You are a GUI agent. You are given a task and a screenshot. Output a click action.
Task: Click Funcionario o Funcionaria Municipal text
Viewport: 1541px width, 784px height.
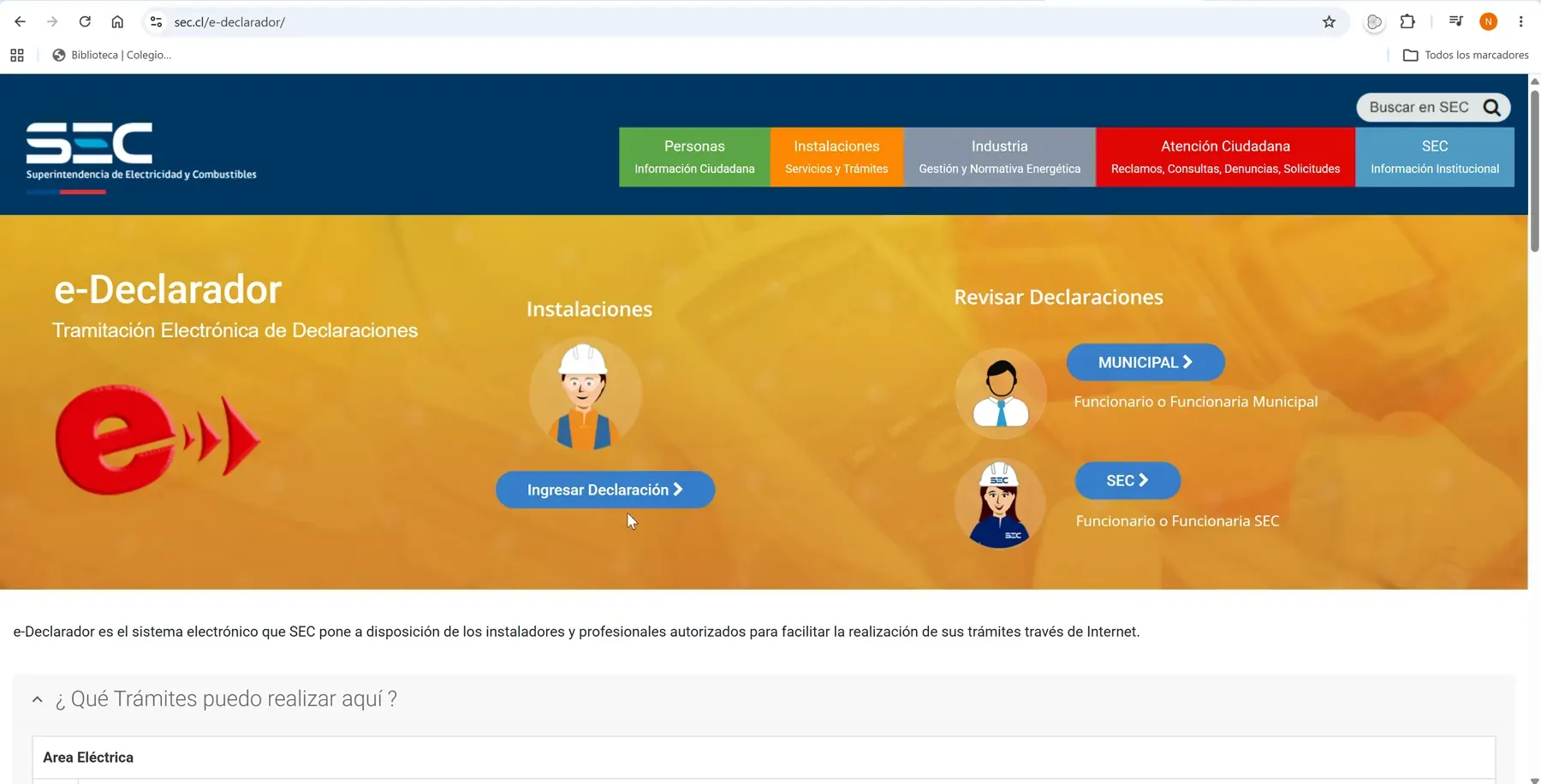pyautogui.click(x=1196, y=401)
